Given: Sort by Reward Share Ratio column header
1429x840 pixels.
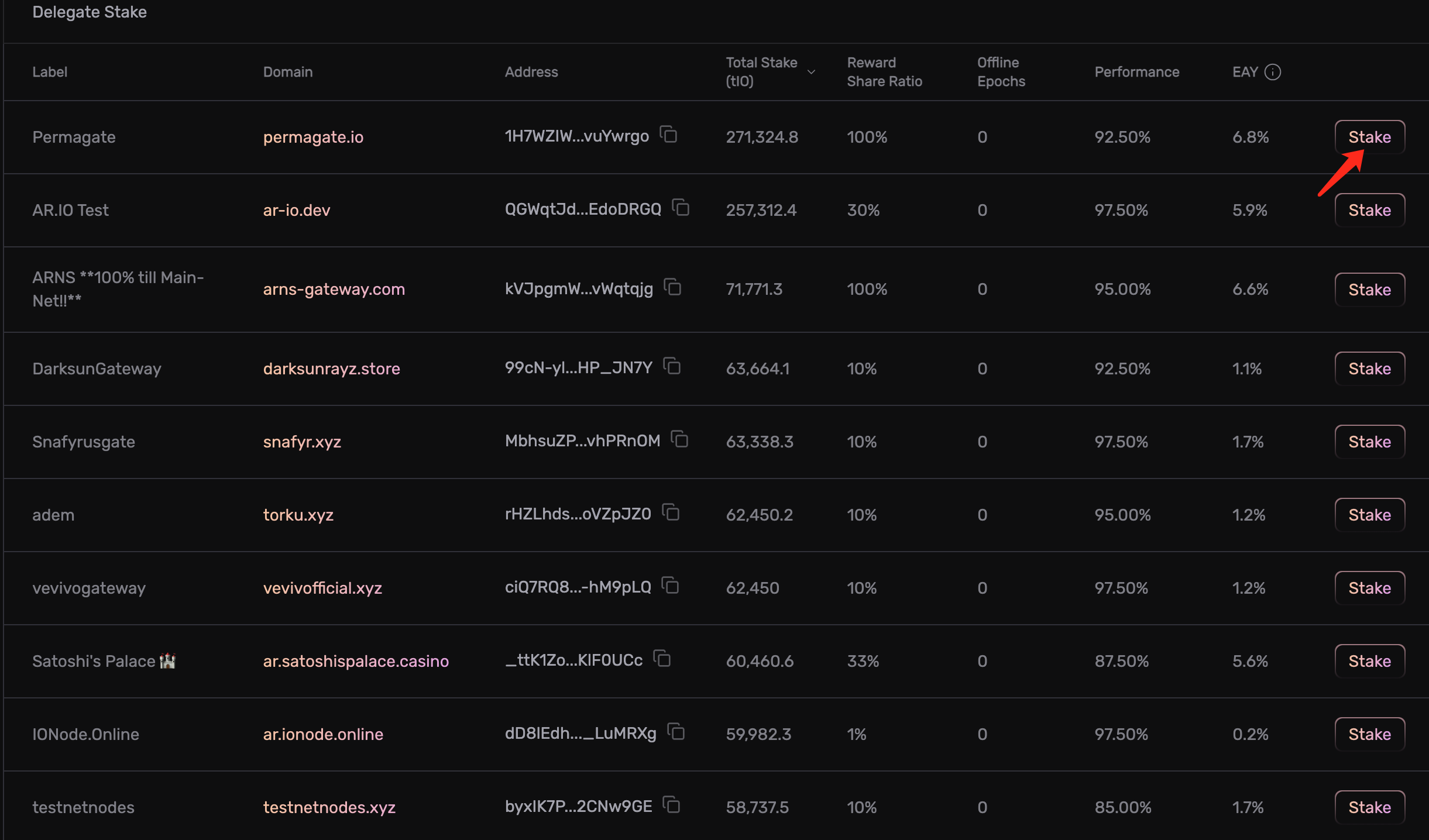Looking at the screenshot, I should [x=884, y=72].
